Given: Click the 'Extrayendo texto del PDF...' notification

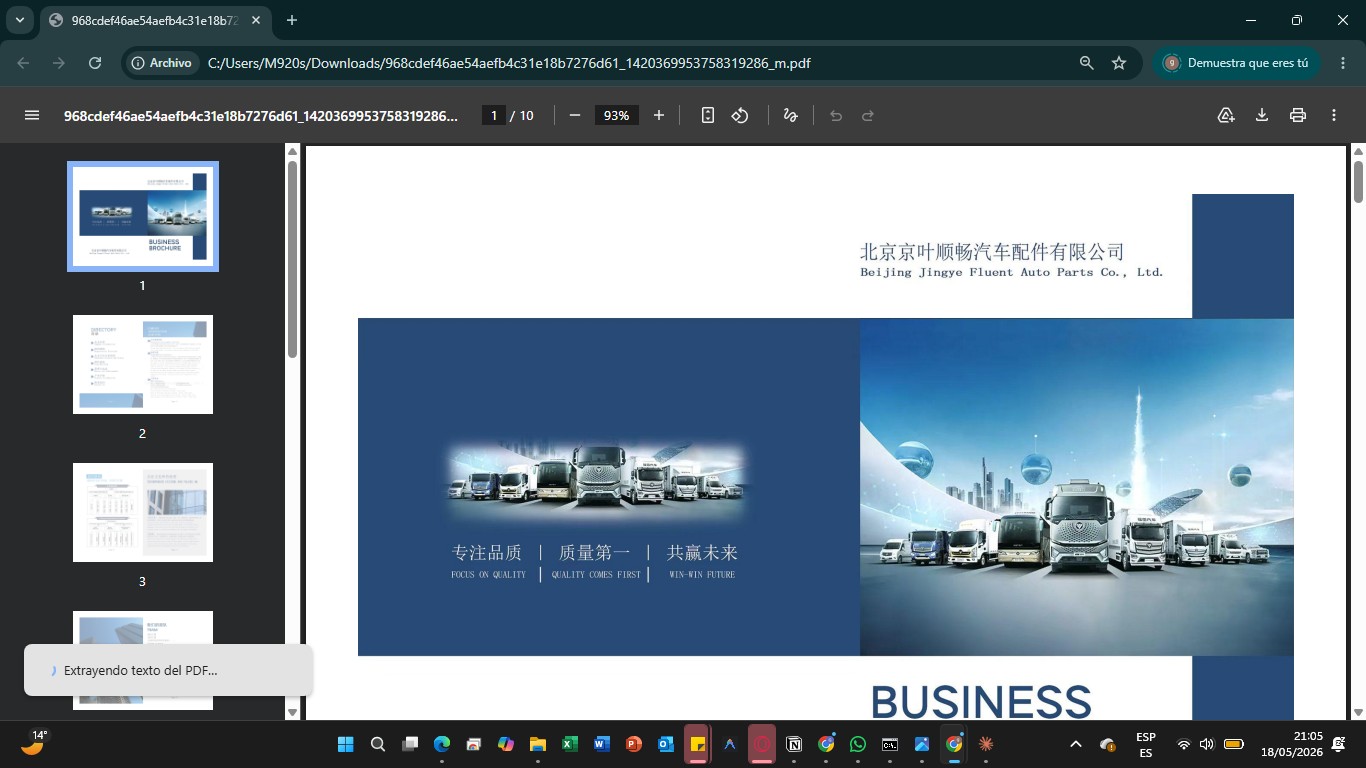Looking at the screenshot, I should pos(168,670).
